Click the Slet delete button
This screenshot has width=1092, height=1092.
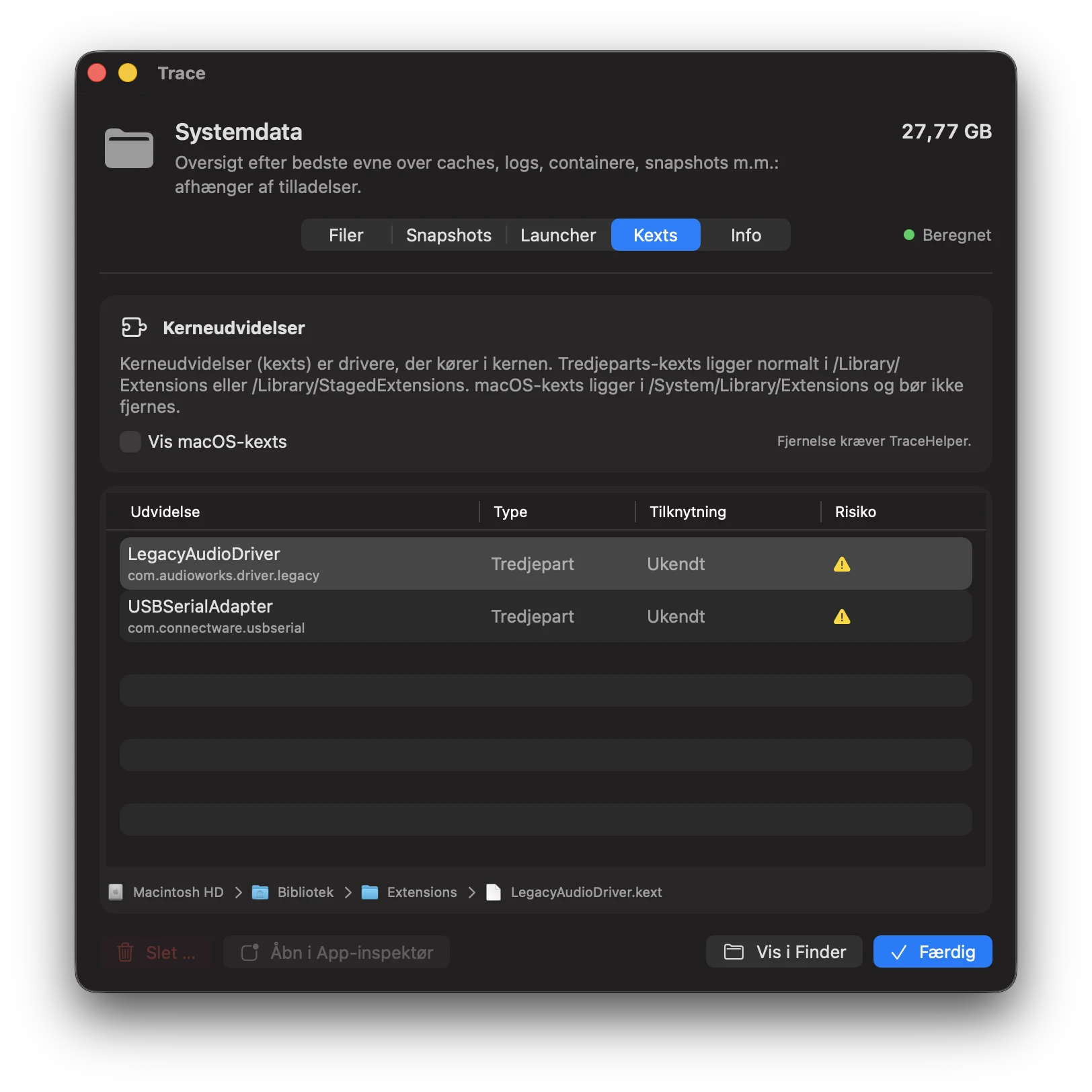pos(156,952)
